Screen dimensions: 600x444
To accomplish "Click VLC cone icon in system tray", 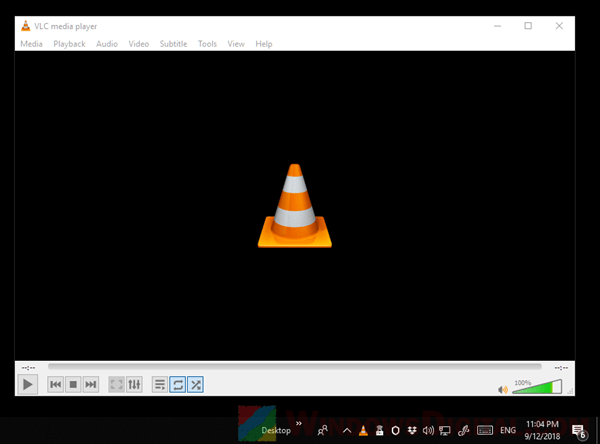I will (x=363, y=431).
